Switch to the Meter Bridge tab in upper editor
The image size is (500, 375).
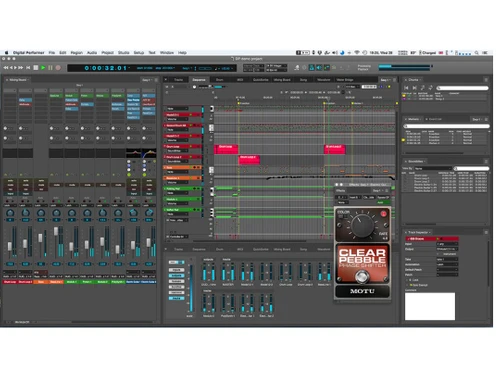(x=345, y=80)
